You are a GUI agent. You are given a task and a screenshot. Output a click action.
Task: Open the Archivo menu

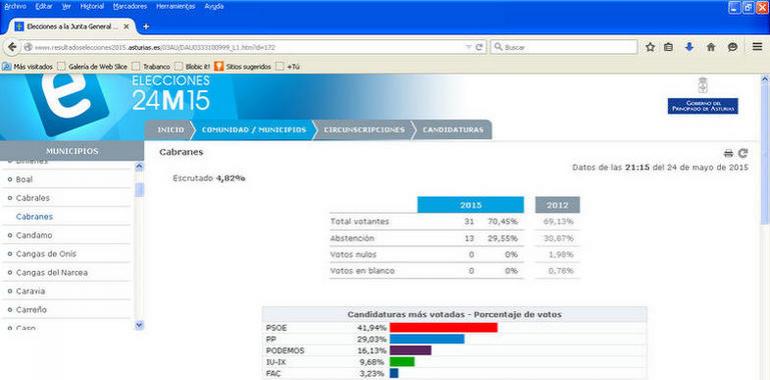click(15, 6)
